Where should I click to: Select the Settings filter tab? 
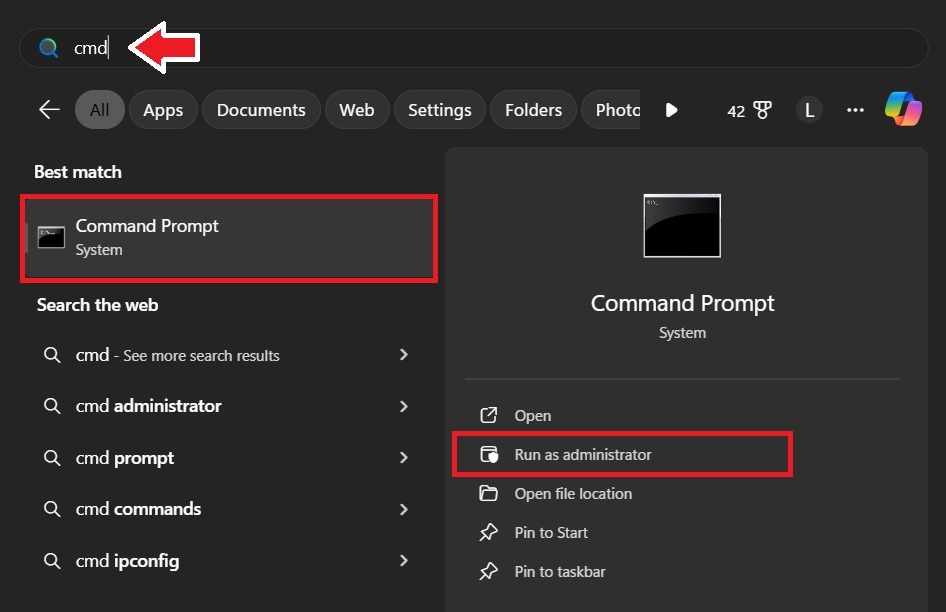(x=440, y=110)
